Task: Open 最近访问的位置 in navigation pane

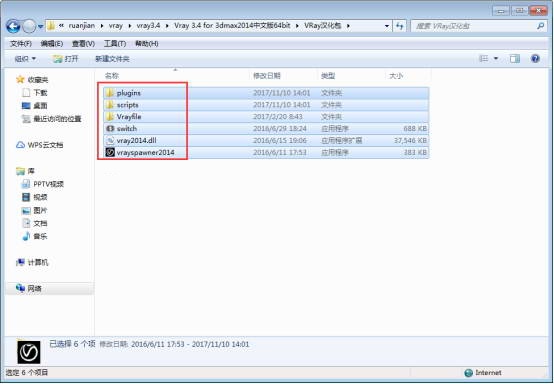Action: [57, 119]
